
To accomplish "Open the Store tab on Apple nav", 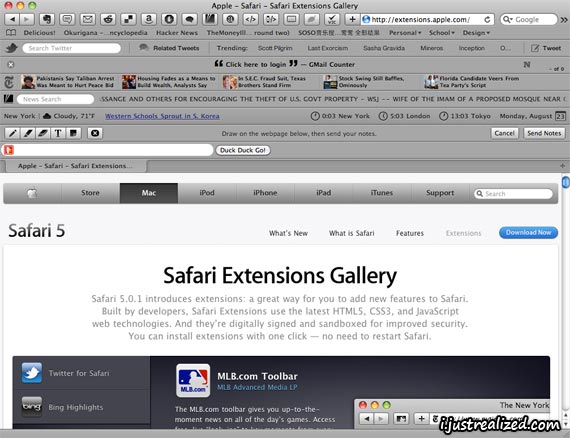I will point(90,193).
